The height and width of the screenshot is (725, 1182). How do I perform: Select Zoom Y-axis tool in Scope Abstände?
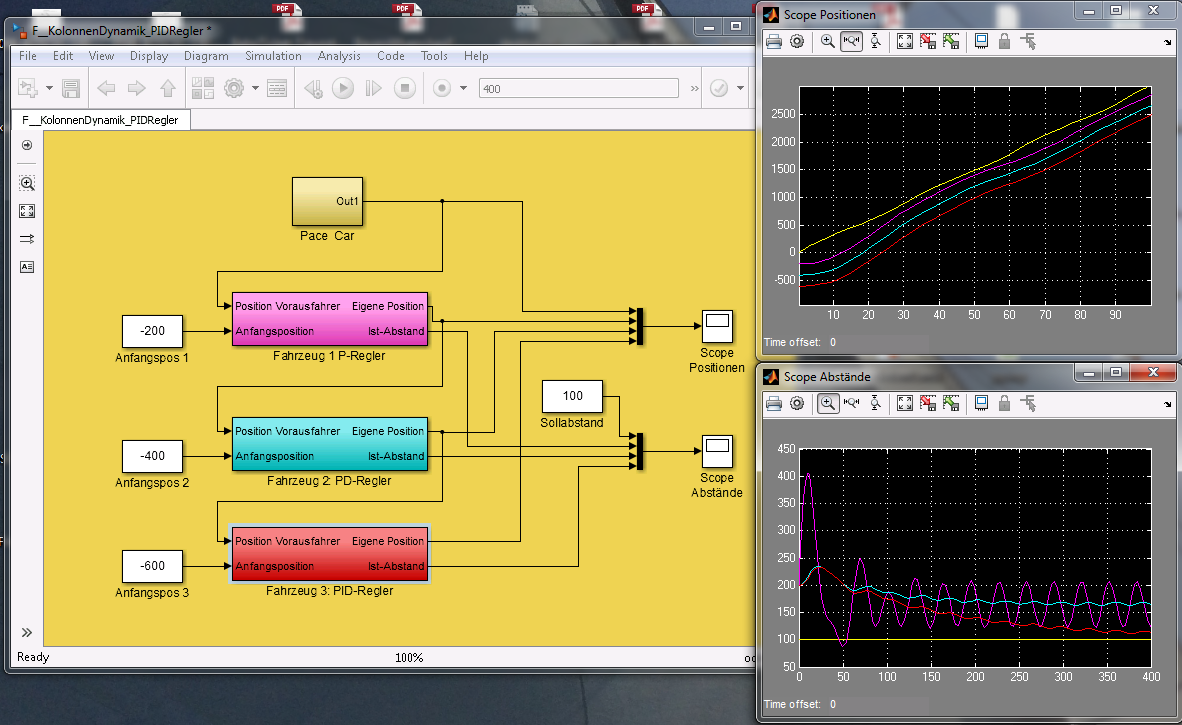(876, 403)
